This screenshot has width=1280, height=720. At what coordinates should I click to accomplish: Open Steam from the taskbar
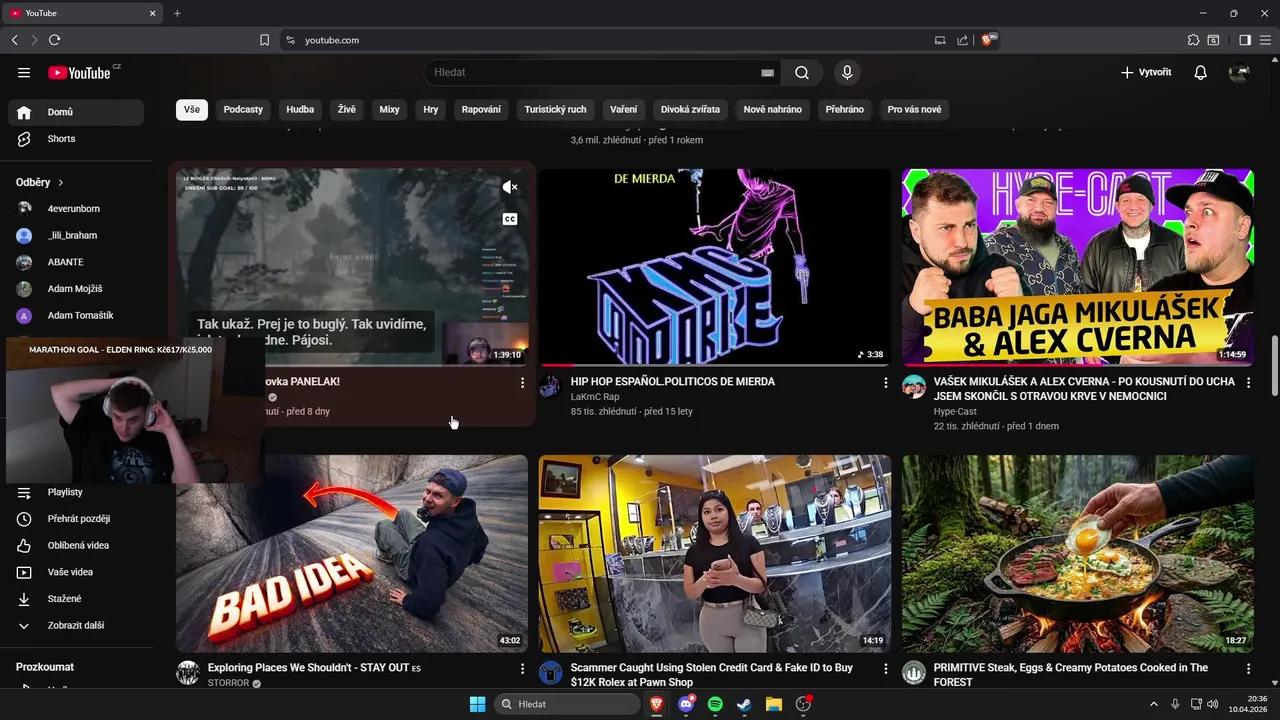[744, 704]
